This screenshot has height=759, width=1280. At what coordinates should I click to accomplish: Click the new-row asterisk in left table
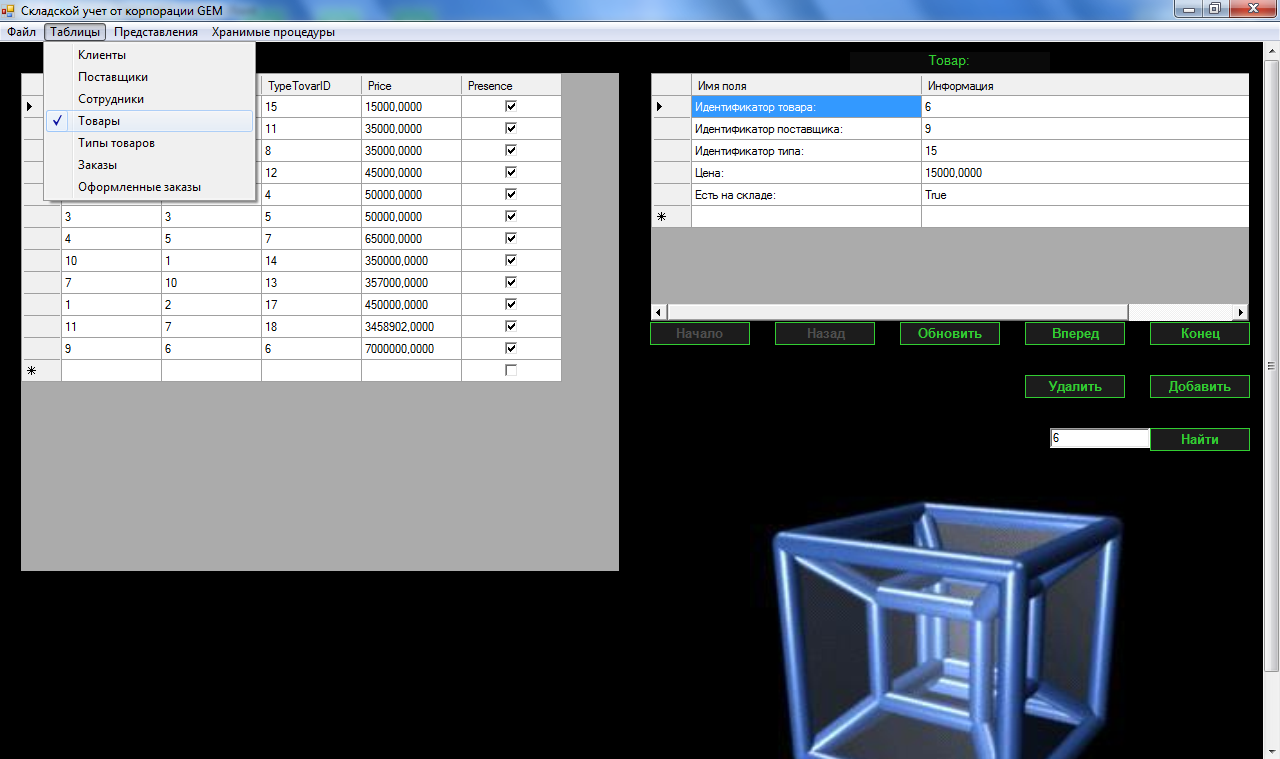pos(32,371)
